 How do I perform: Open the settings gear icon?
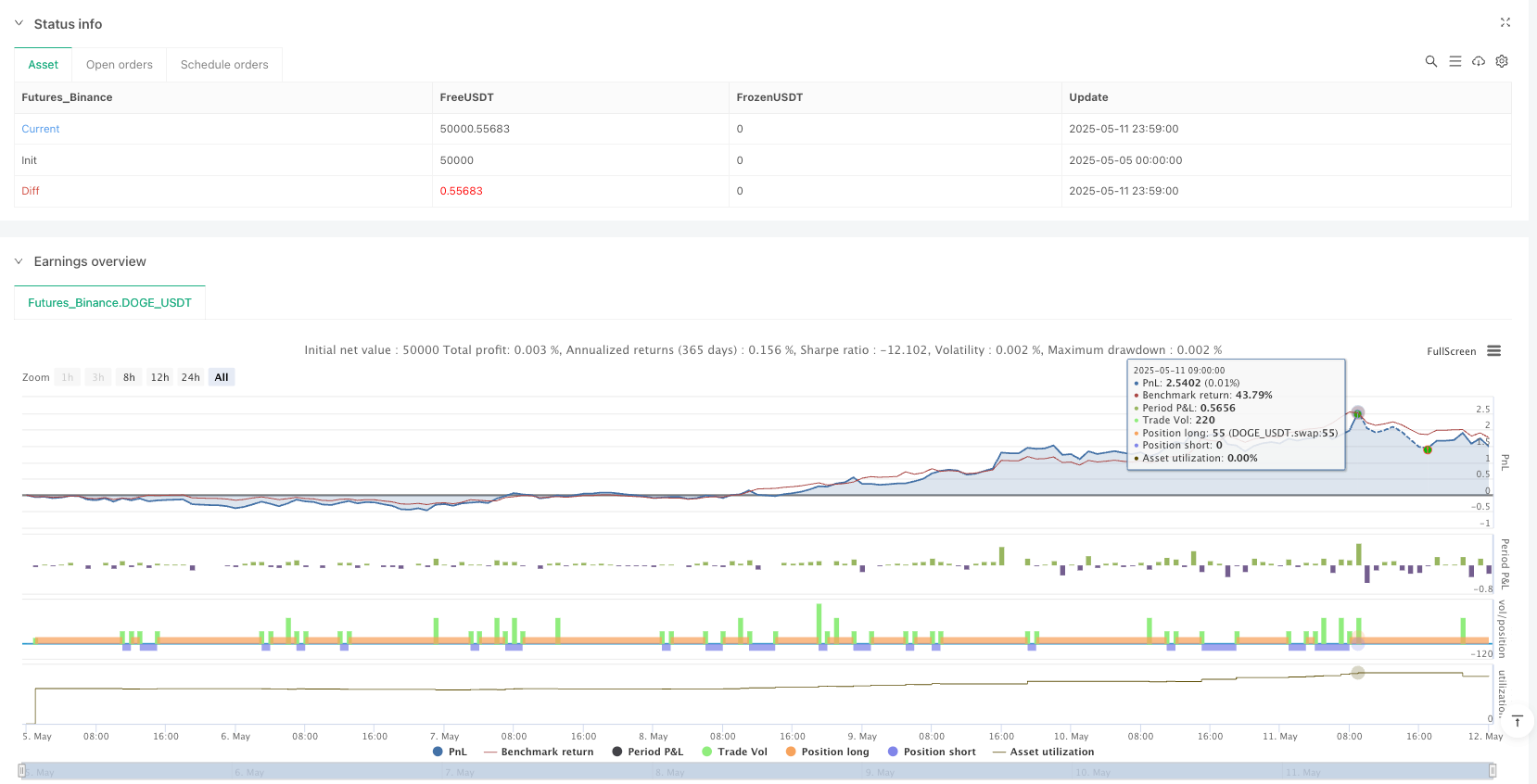tap(1502, 61)
